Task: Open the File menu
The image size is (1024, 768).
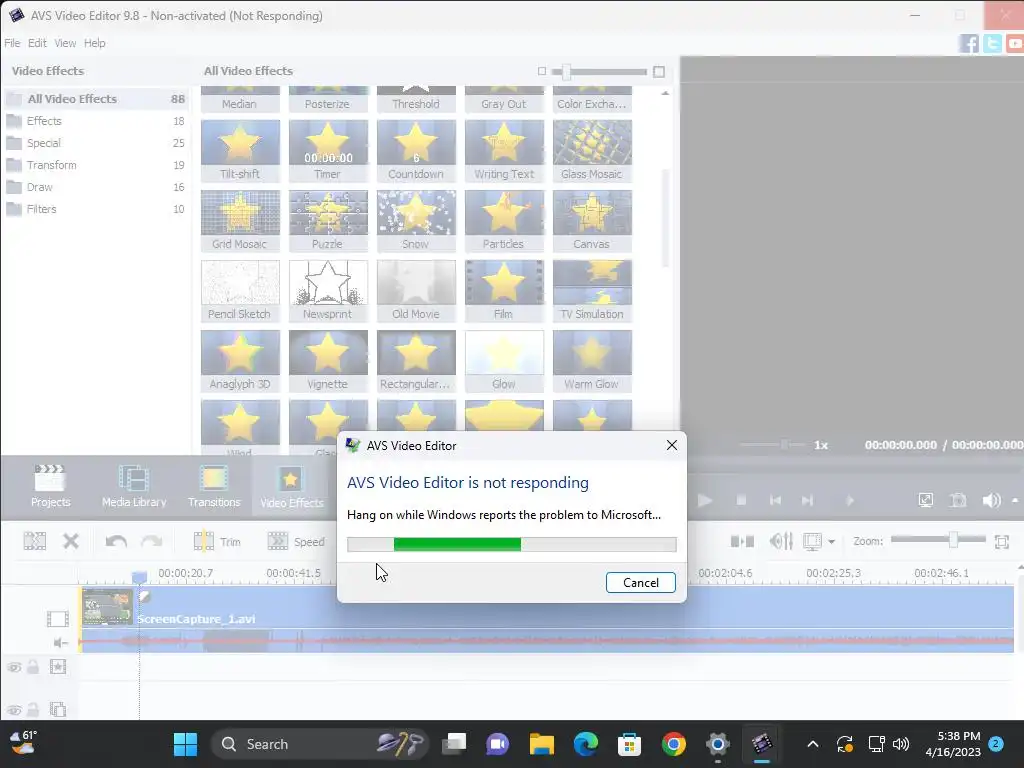Action: pos(12,43)
